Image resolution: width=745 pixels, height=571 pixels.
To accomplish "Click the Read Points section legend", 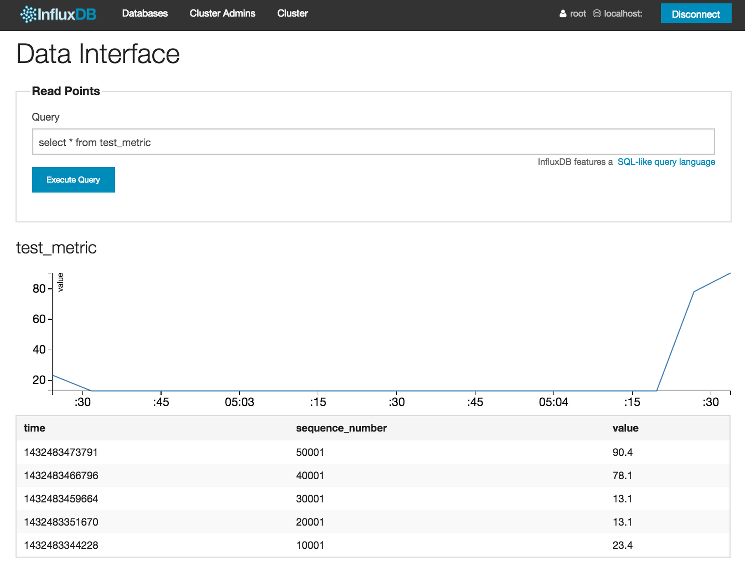I will 66,91.
